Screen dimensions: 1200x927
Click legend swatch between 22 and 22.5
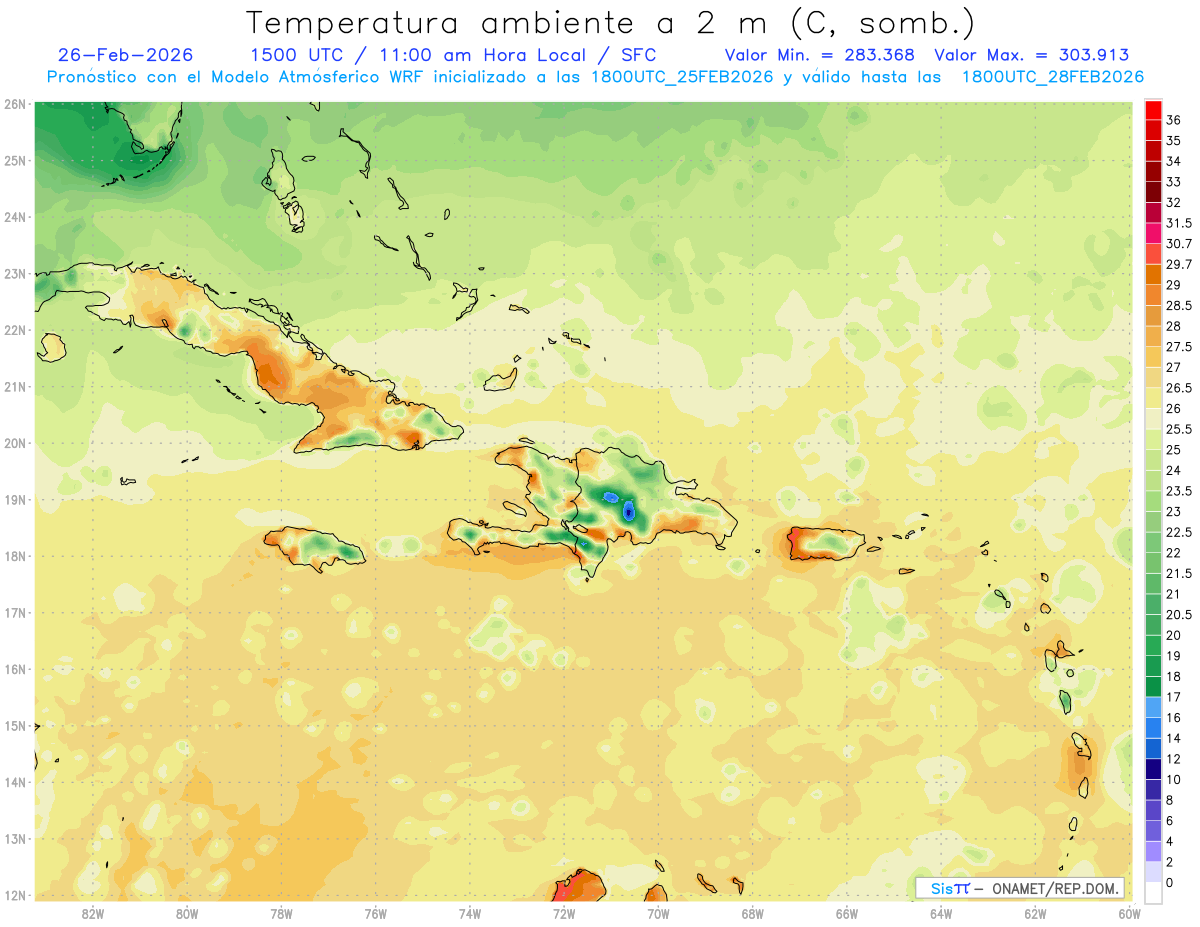[1153, 542]
